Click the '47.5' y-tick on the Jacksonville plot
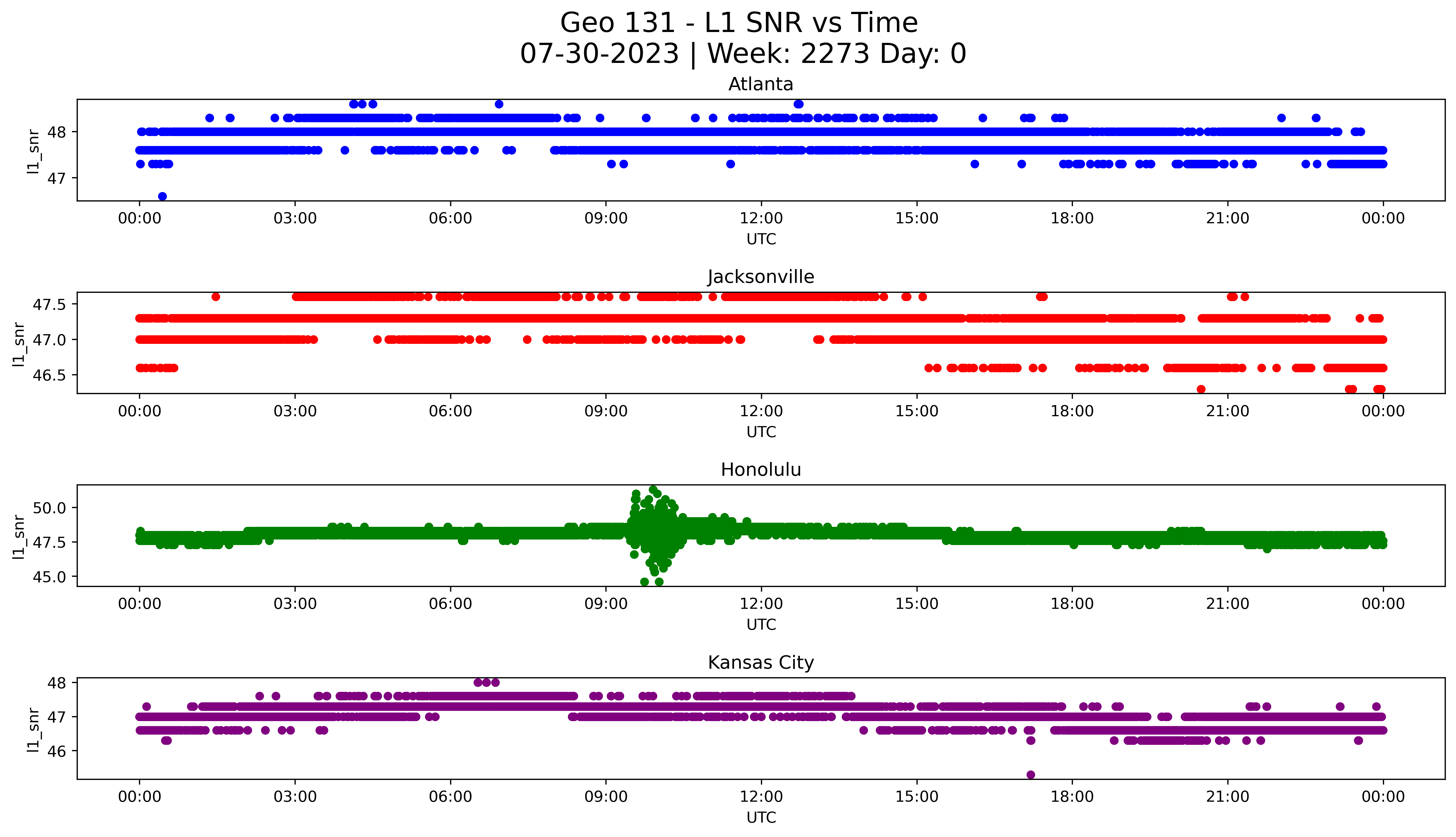Viewport: 1456px width, 837px height. coord(49,305)
